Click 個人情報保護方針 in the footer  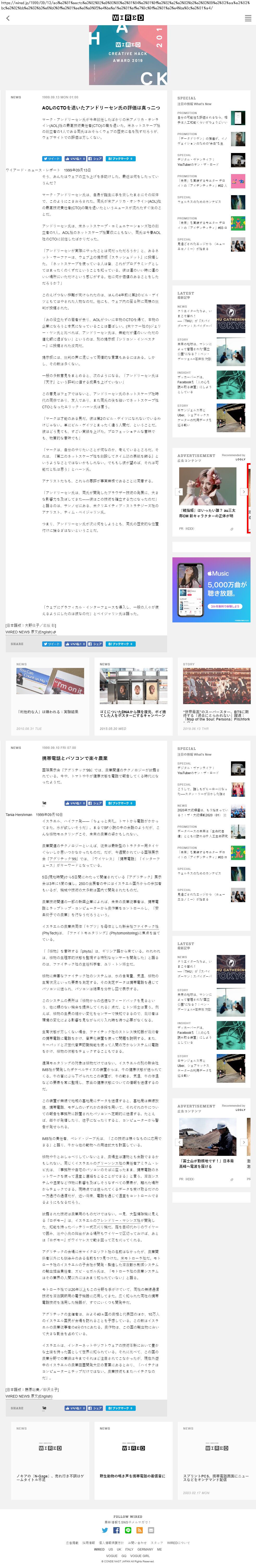click(111, 1542)
